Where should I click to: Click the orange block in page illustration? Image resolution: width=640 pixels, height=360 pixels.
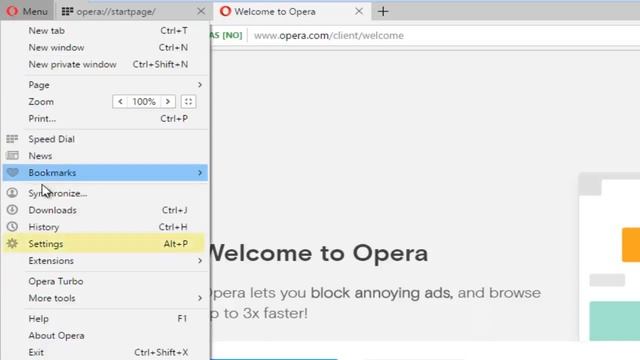(631, 245)
